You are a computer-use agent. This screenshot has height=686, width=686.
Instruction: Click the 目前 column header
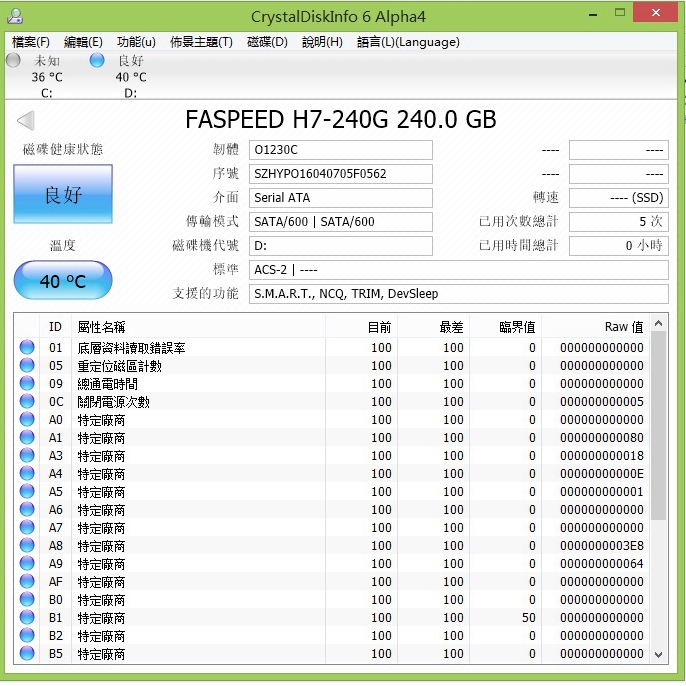pos(361,326)
